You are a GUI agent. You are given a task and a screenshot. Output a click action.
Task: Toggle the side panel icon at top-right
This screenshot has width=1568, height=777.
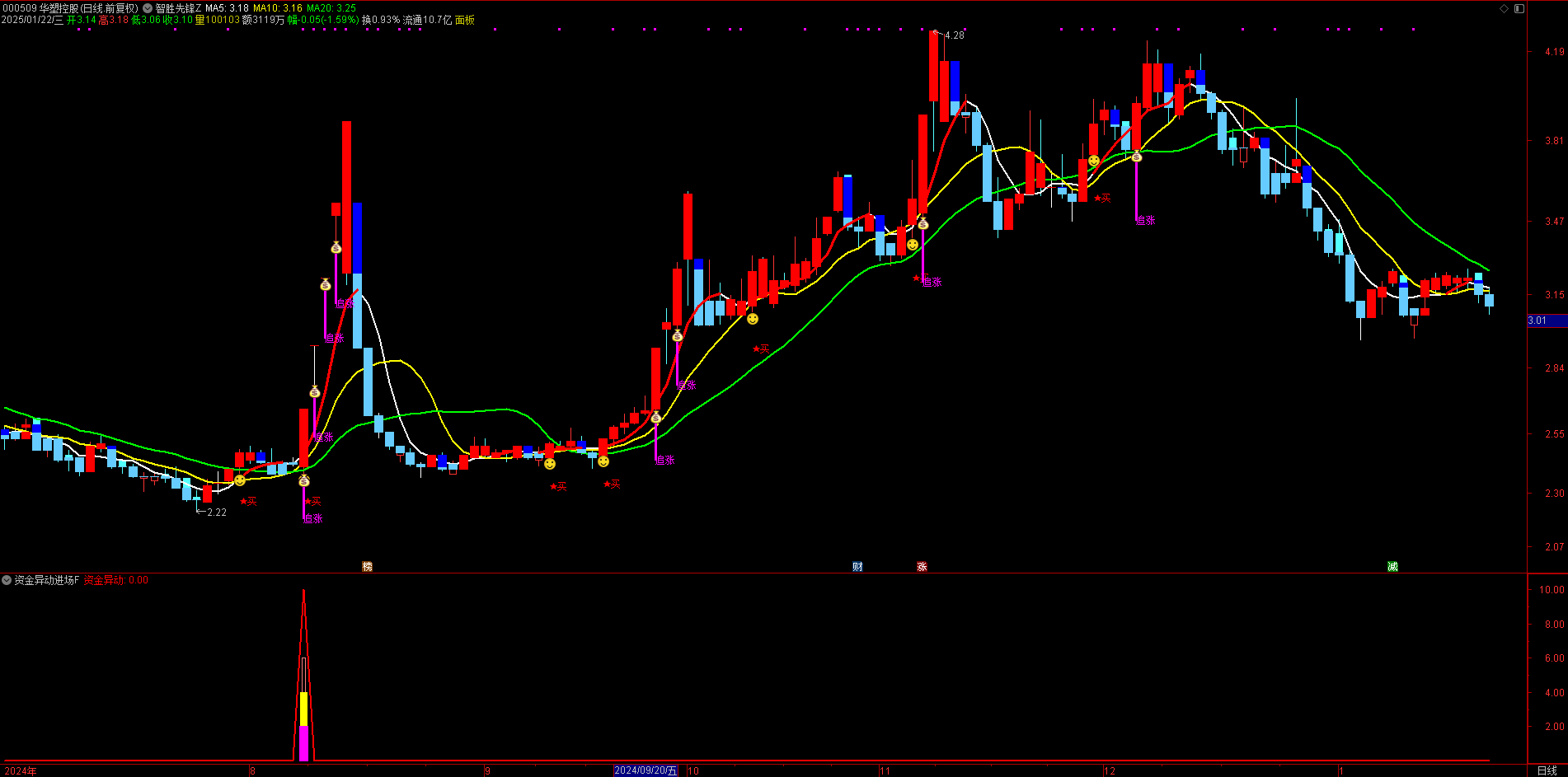[1519, 8]
